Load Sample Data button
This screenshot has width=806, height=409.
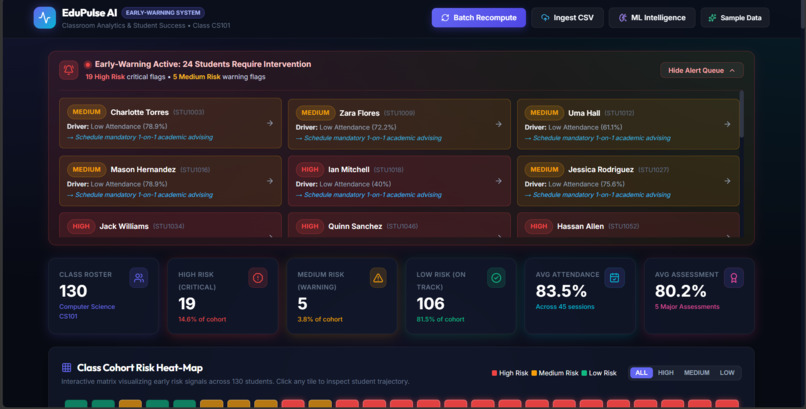point(735,17)
